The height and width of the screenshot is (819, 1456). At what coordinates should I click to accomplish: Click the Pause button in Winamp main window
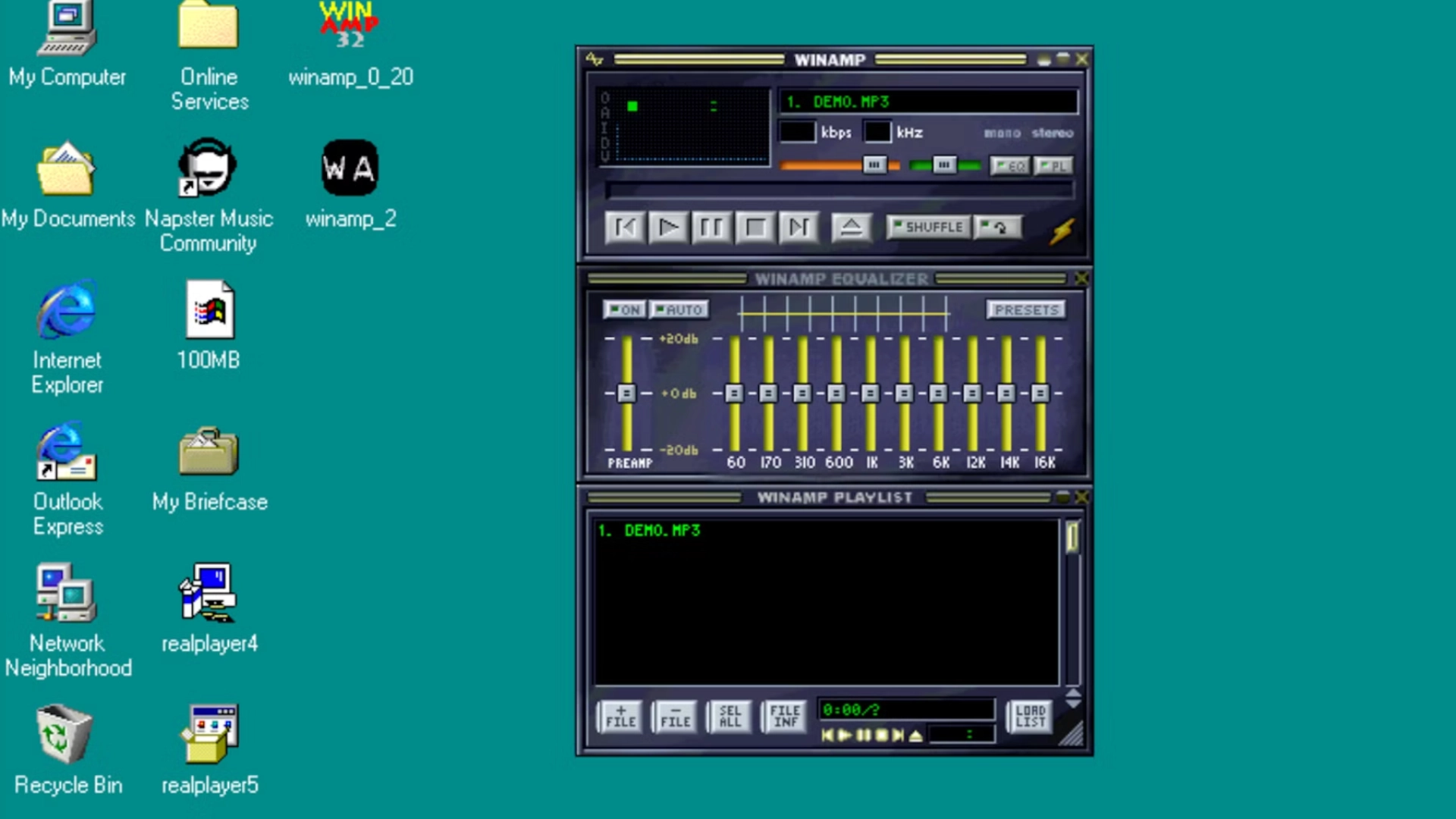click(x=712, y=227)
